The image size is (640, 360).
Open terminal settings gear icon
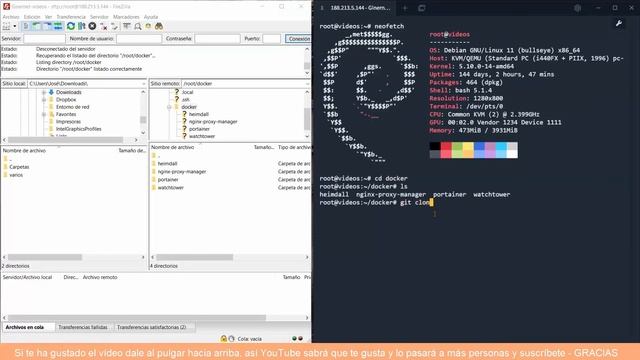pos(578,8)
